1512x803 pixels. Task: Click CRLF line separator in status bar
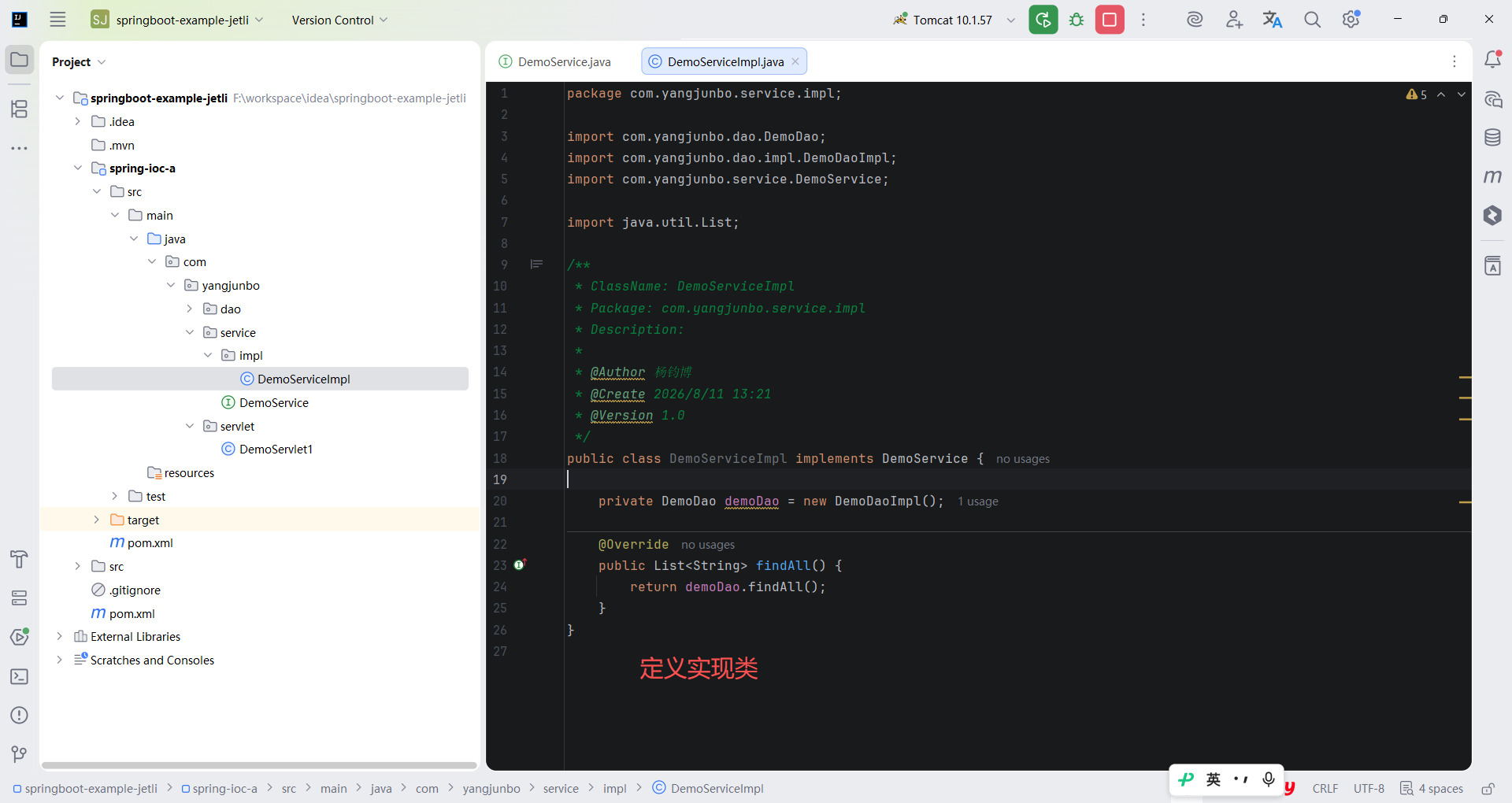pos(1325,789)
